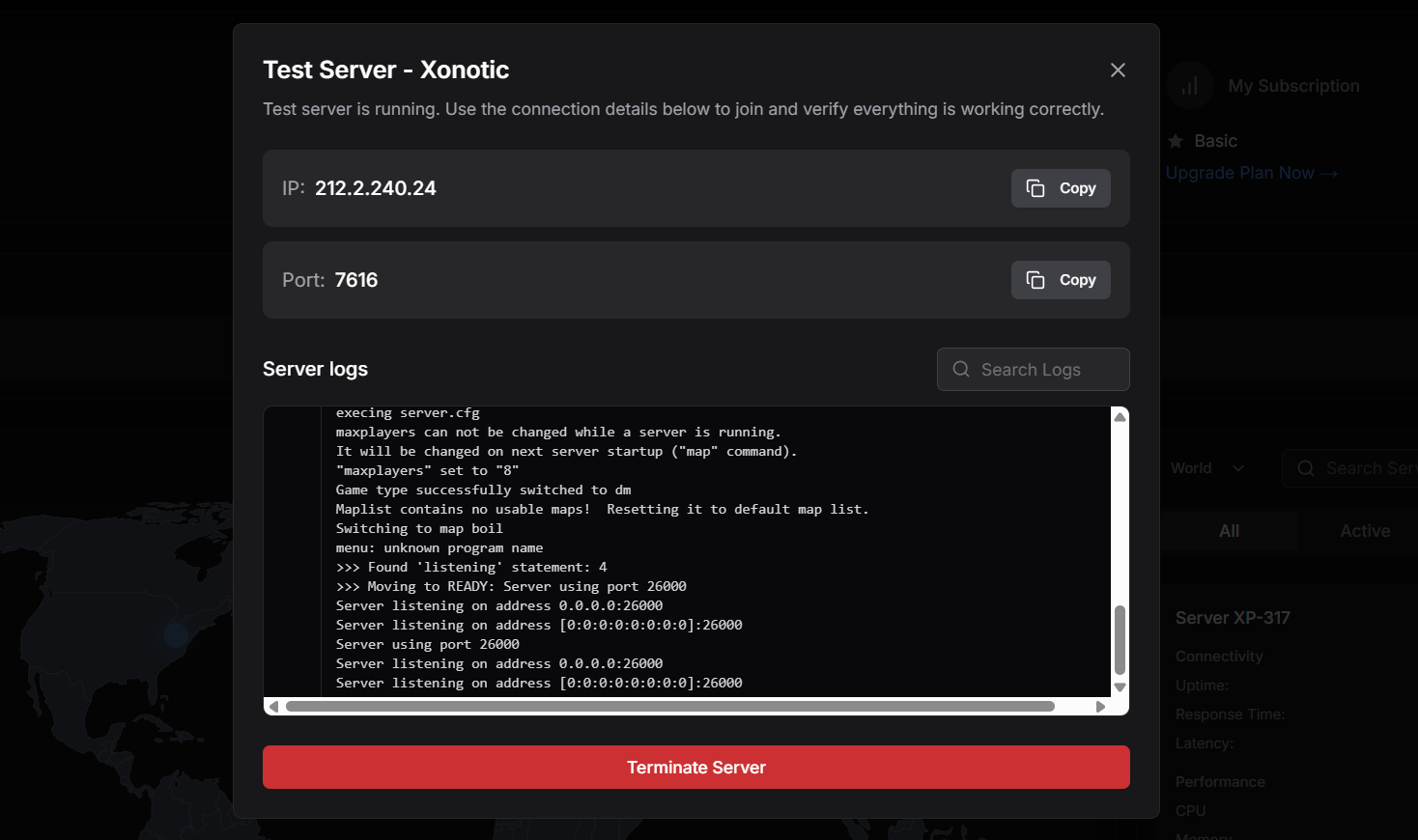Image resolution: width=1418 pixels, height=840 pixels.
Task: Expand the World region dropdown
Action: 1207,468
